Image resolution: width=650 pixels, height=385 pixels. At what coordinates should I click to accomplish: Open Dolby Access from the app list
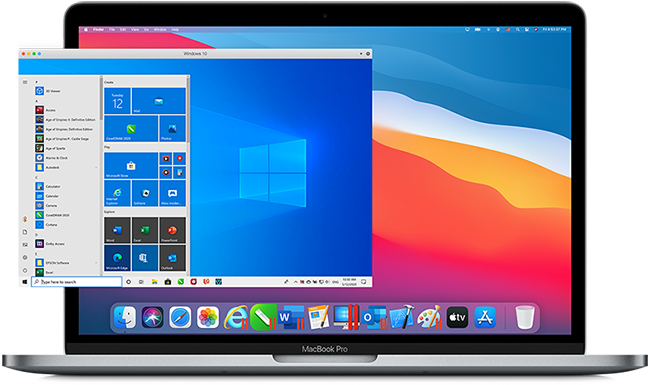click(x=66, y=244)
